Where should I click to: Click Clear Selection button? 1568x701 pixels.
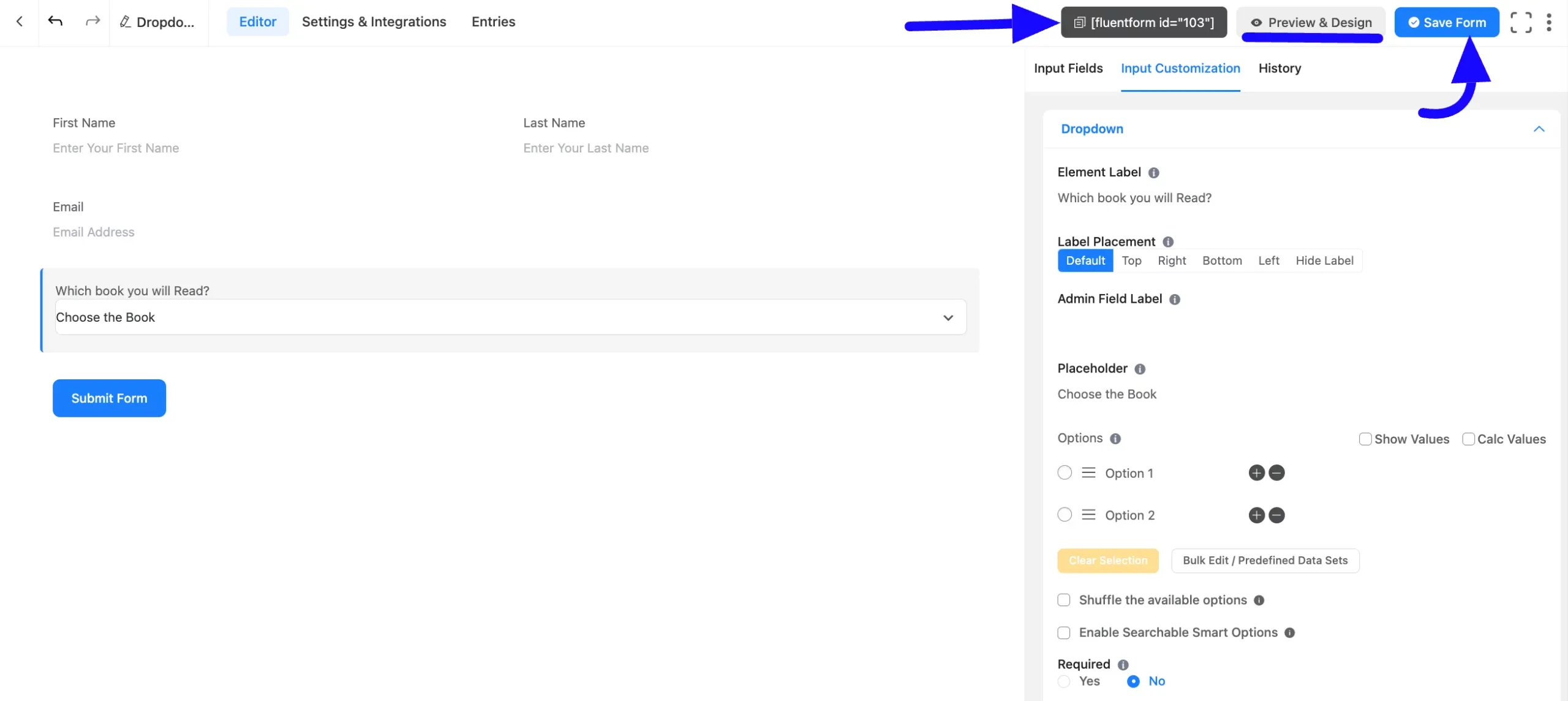click(1107, 561)
